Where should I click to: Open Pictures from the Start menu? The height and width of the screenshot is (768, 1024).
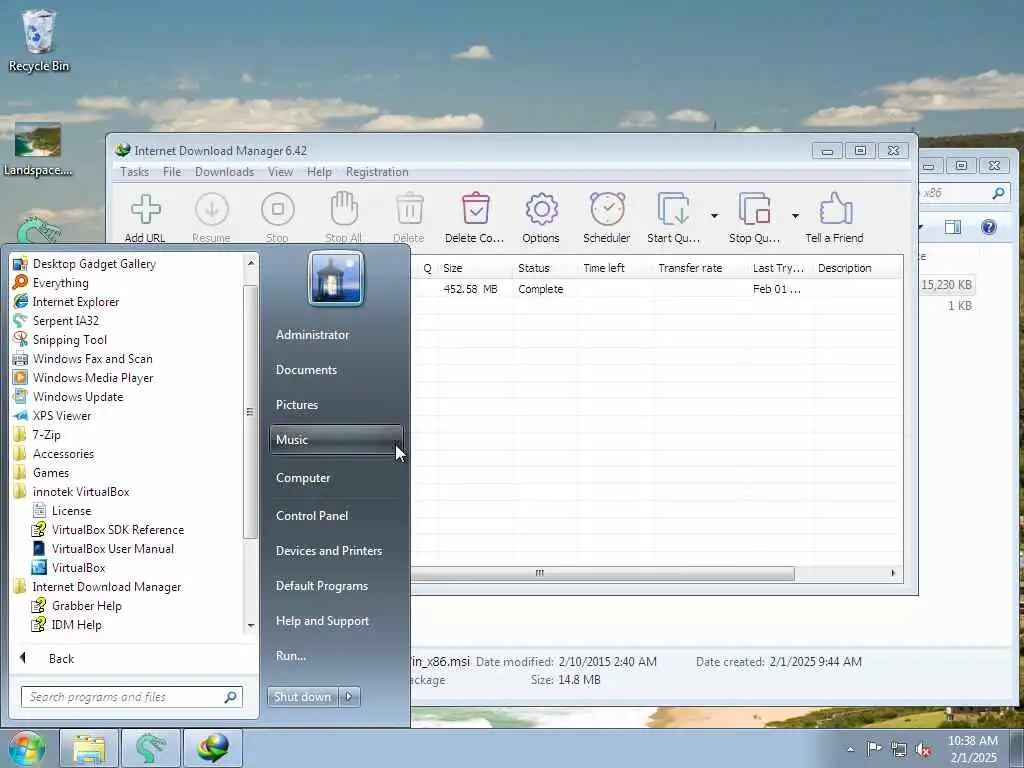[336, 405]
